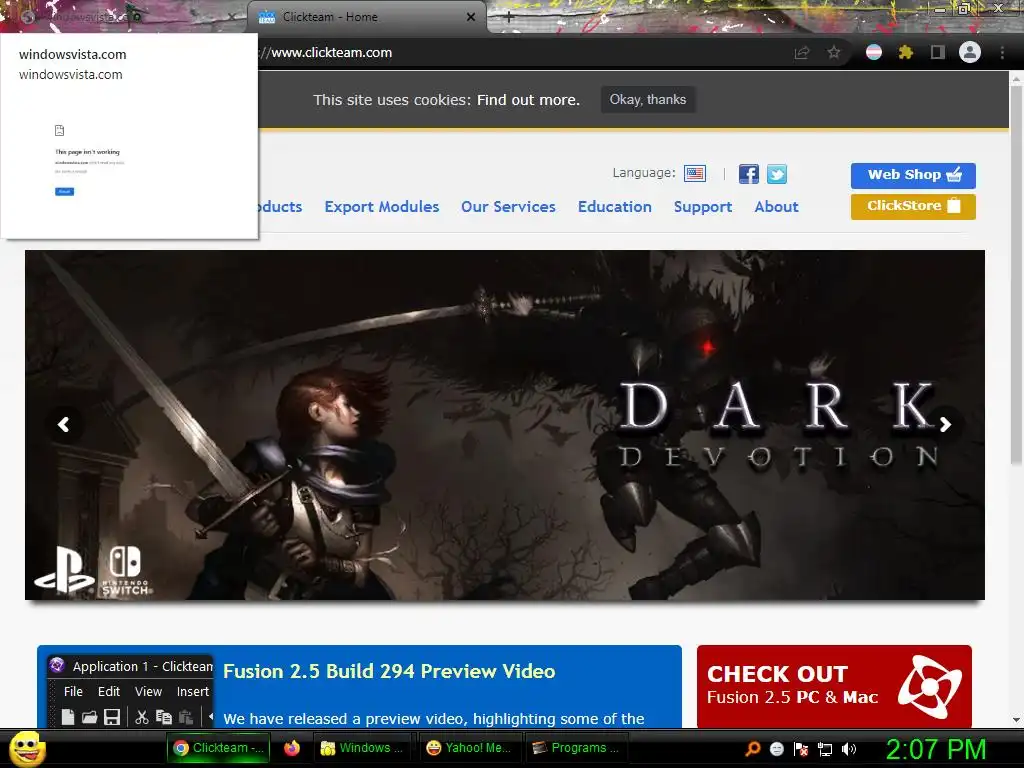Bookmark this page with star icon
This screenshot has width=1024, height=768.
pos(833,53)
